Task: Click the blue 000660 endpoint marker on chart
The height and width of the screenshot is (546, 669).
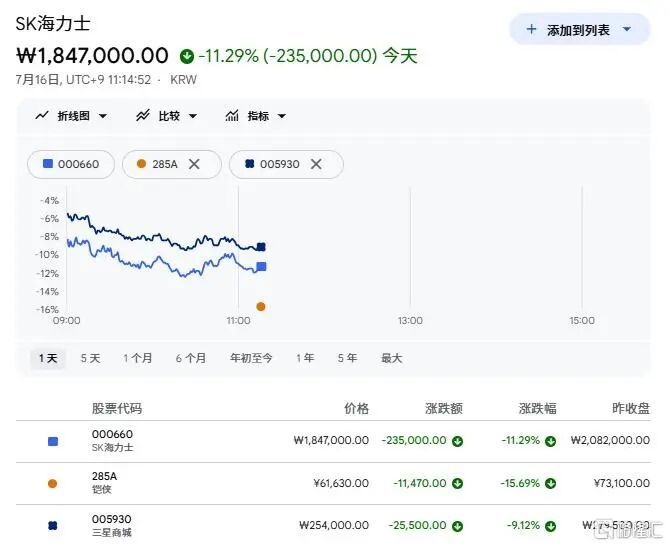Action: click(261, 267)
